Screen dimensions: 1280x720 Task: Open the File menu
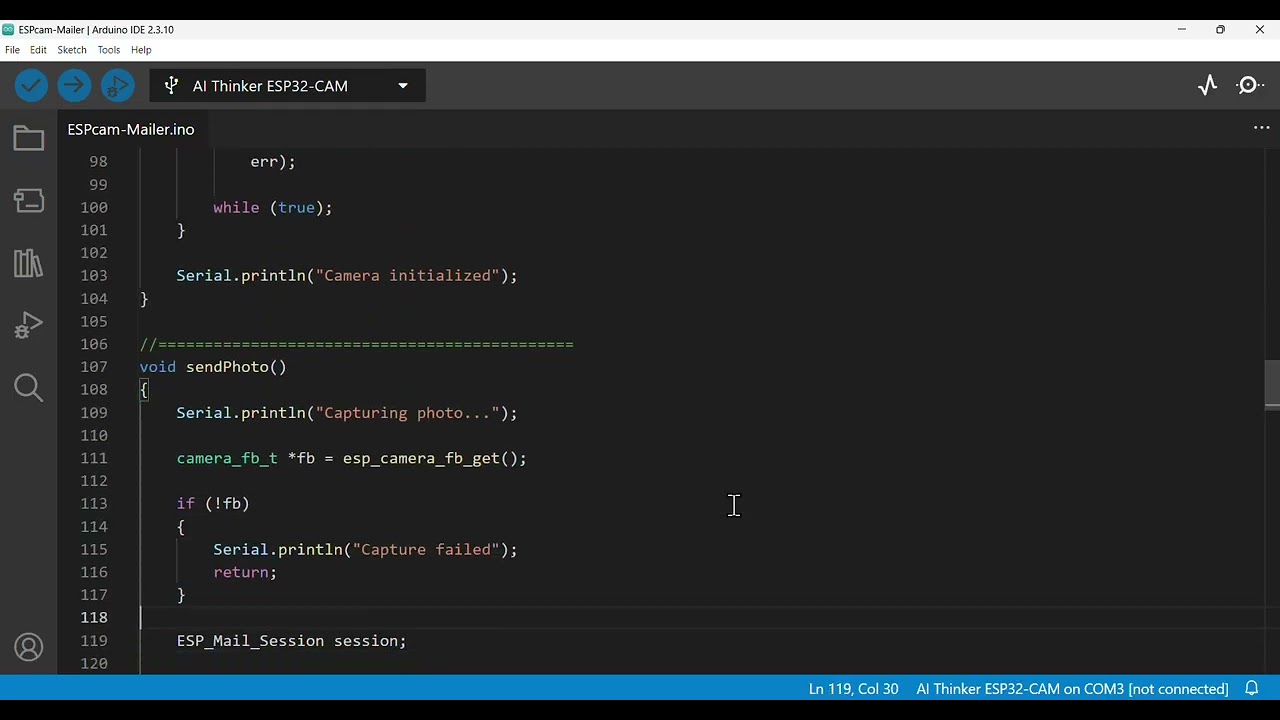click(x=12, y=50)
